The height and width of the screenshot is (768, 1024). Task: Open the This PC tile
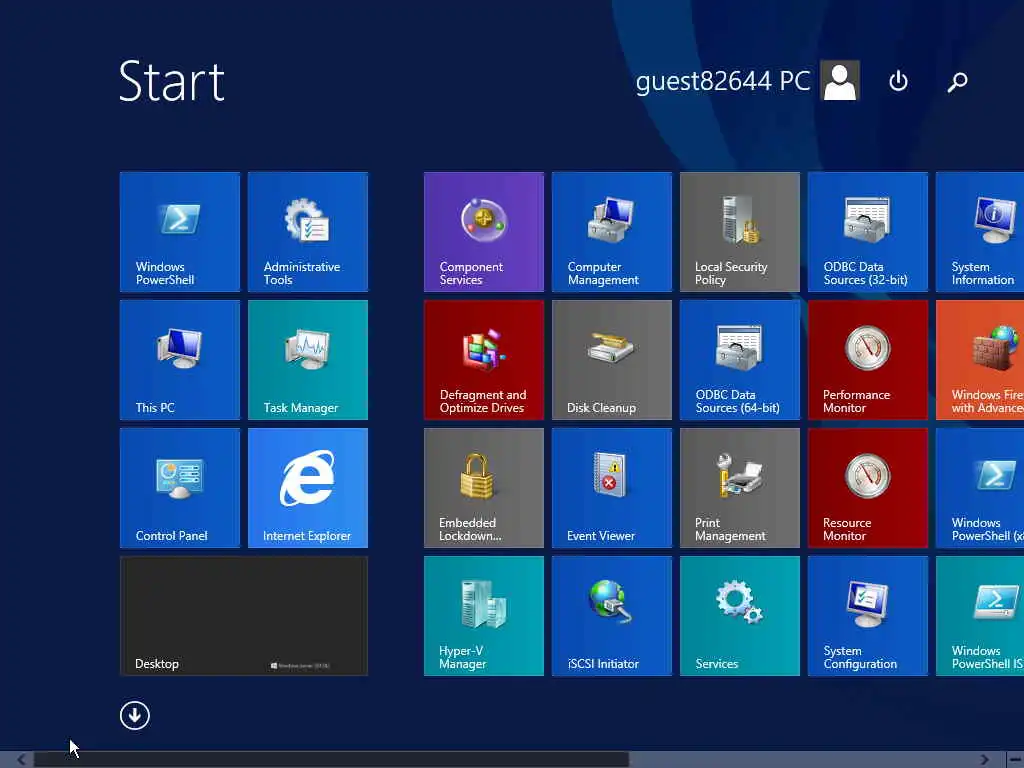pos(180,360)
